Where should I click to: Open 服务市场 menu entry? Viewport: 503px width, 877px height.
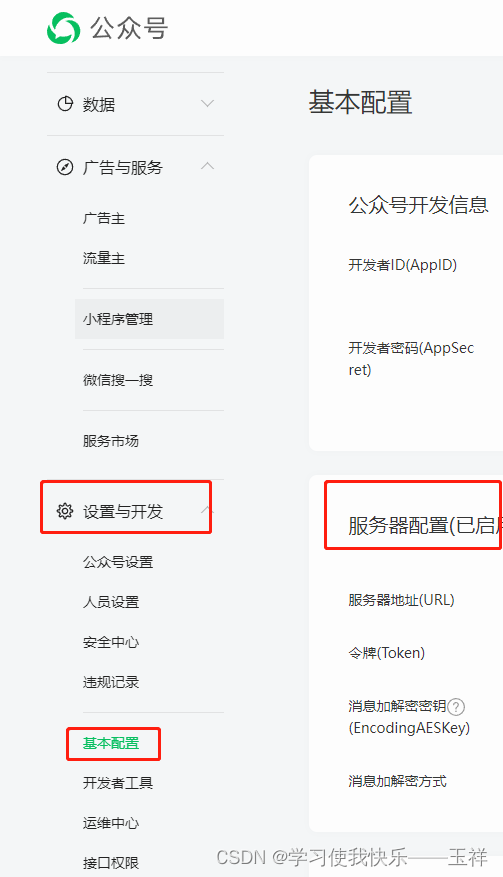(111, 441)
